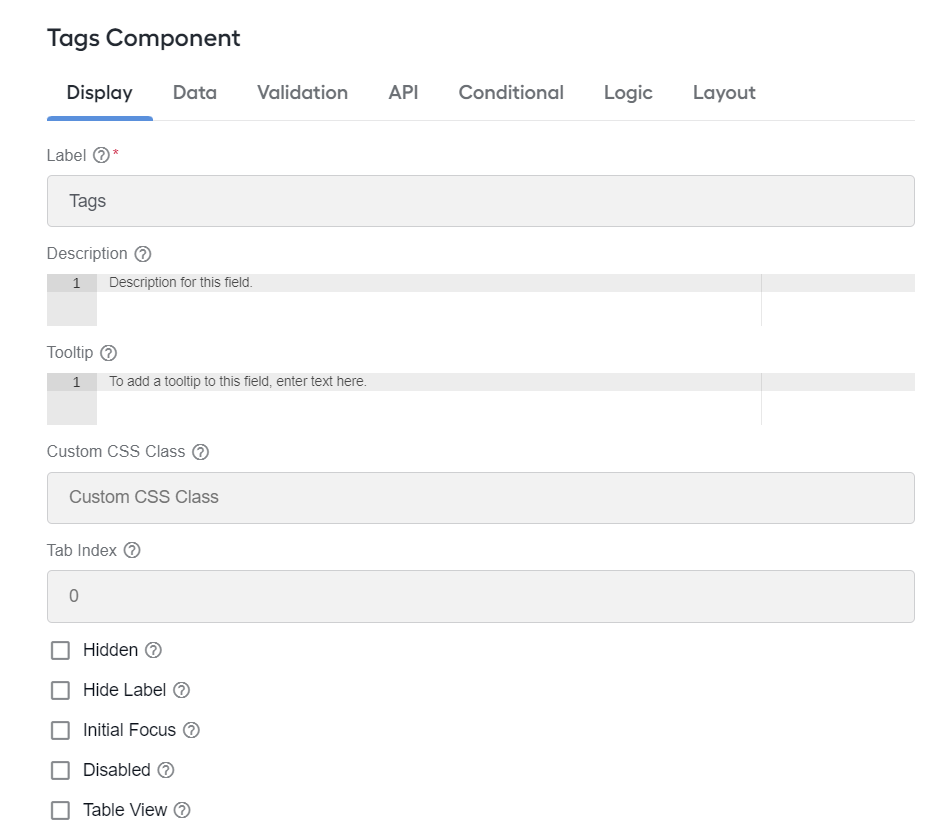Open the Hide Label help icon
Image resolution: width=931 pixels, height=832 pixels.
pos(181,690)
